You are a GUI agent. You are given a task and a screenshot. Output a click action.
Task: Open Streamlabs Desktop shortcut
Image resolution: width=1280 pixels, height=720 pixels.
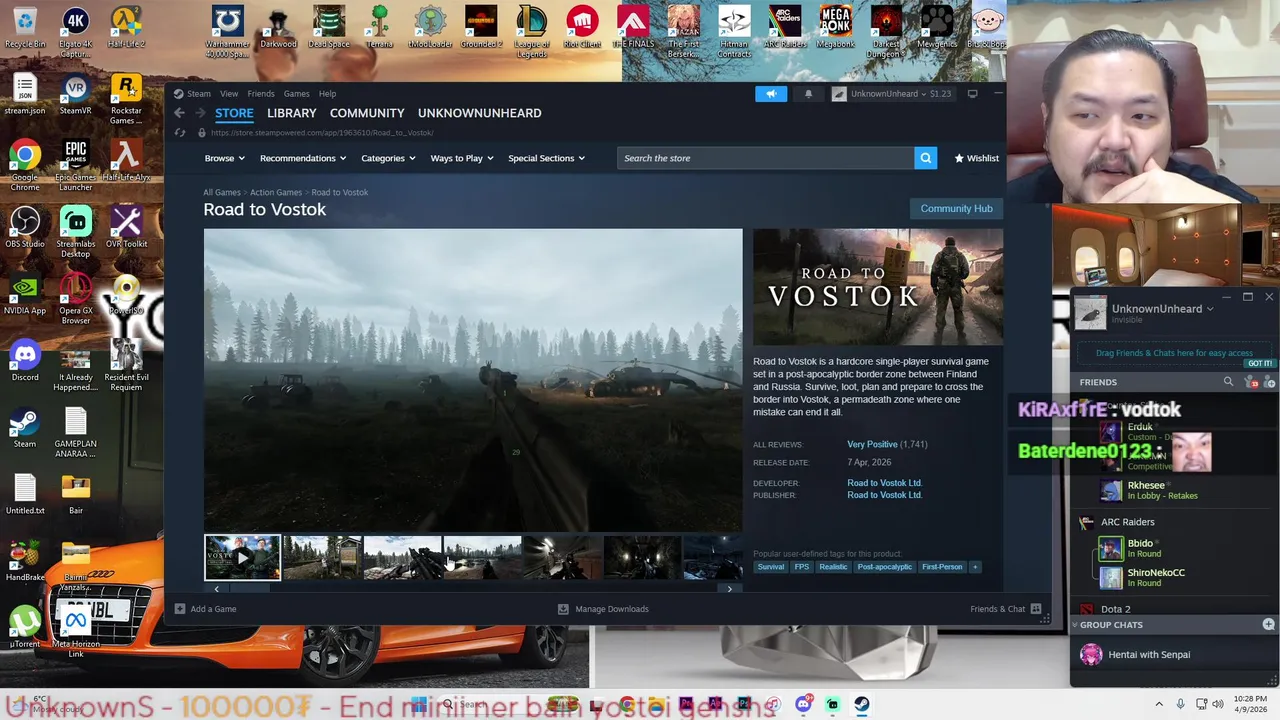[x=75, y=232]
